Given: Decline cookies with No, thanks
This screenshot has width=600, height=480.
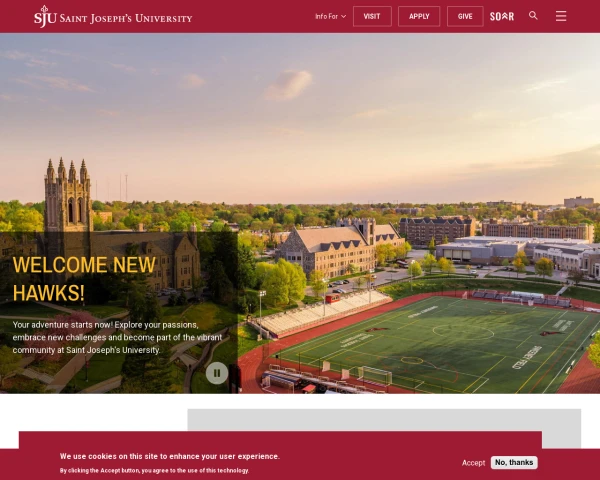Looking at the screenshot, I should coord(514,462).
